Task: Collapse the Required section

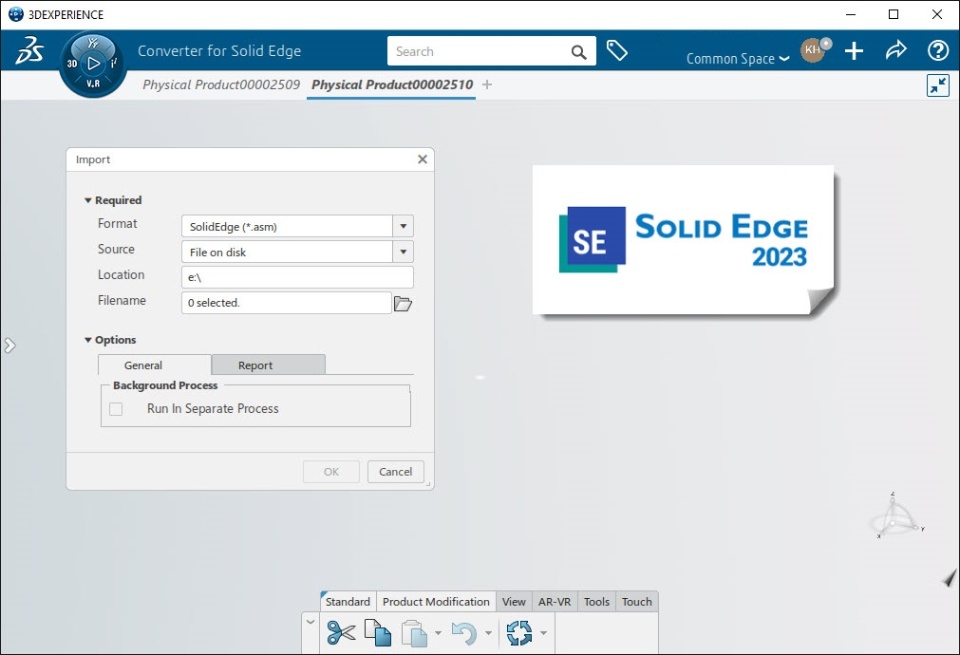Action: coord(88,200)
